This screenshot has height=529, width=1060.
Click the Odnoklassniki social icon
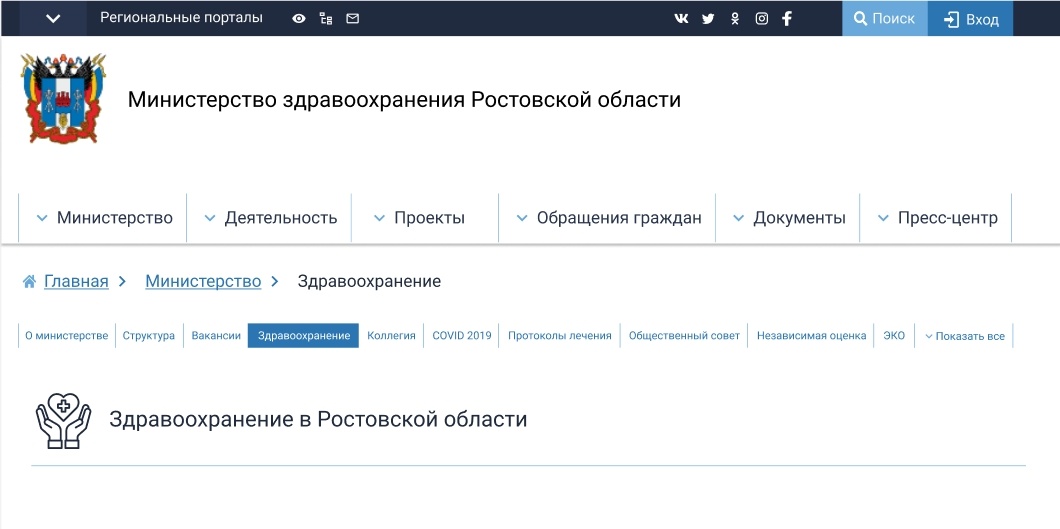pos(735,18)
